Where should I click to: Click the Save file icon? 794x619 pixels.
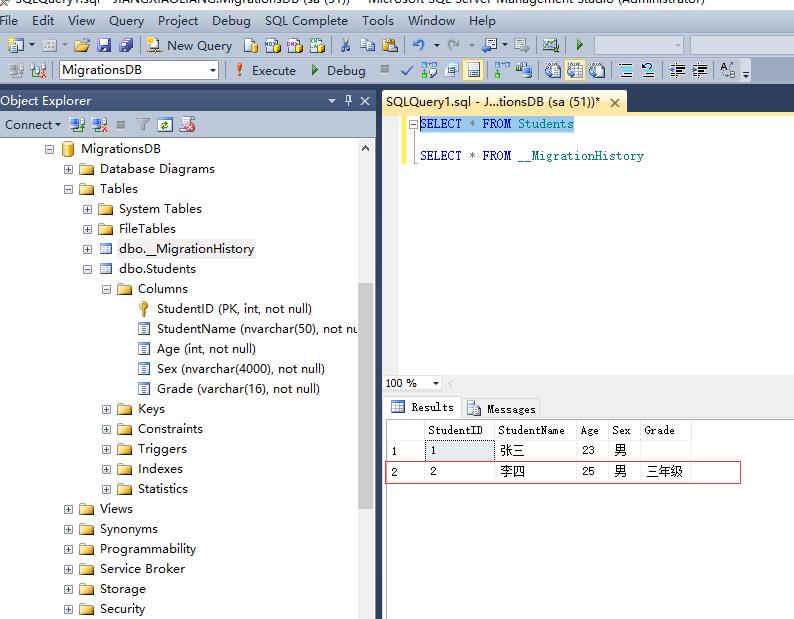pyautogui.click(x=105, y=45)
